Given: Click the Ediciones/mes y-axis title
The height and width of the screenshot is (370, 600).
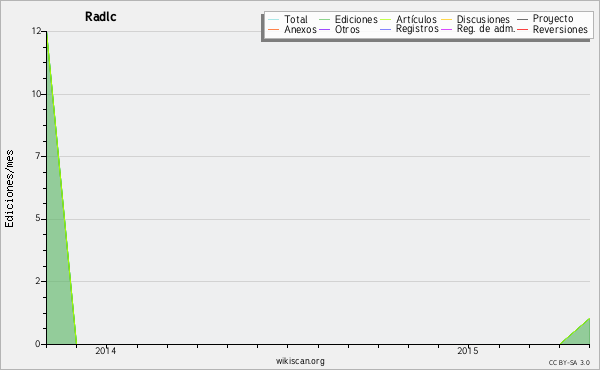Looking at the screenshot, I should click(x=9, y=189).
